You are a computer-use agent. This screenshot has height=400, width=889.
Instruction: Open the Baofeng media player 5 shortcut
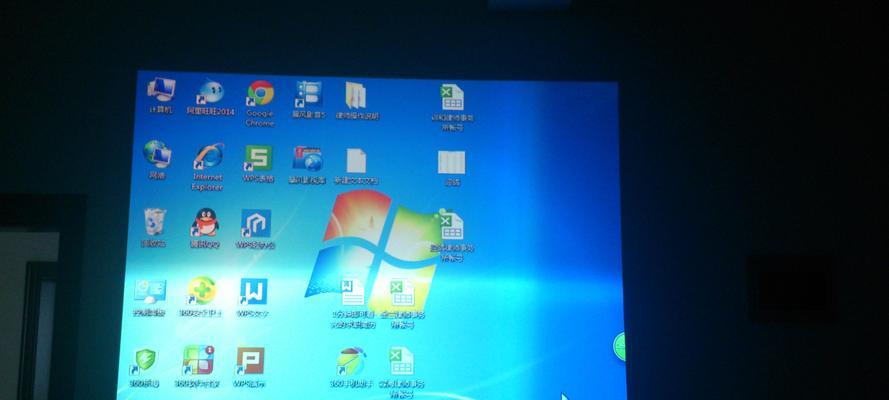tap(309, 100)
